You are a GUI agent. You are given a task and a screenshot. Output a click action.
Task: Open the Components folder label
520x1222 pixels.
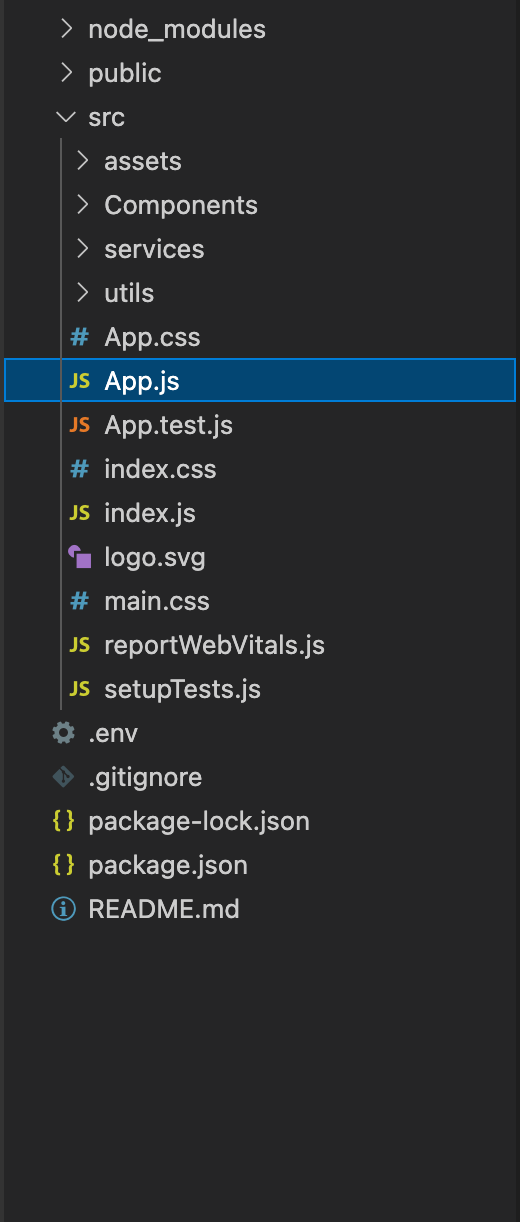[x=181, y=206]
